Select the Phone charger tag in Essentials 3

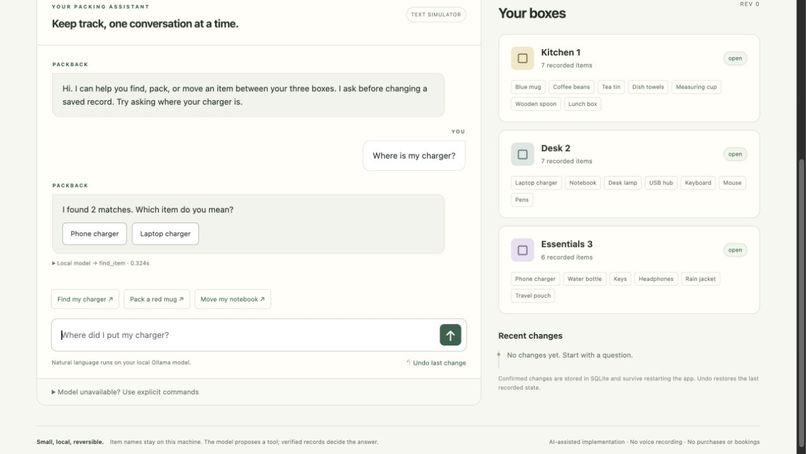click(x=535, y=279)
